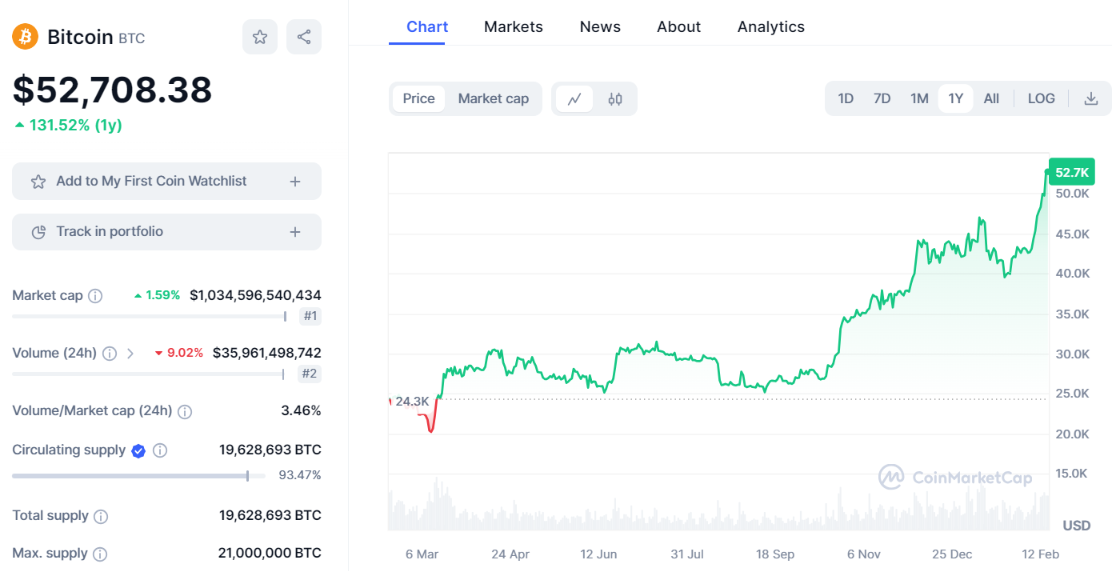Click the share icon beside Bitcoin title
This screenshot has width=1112, height=571.
(x=304, y=37)
